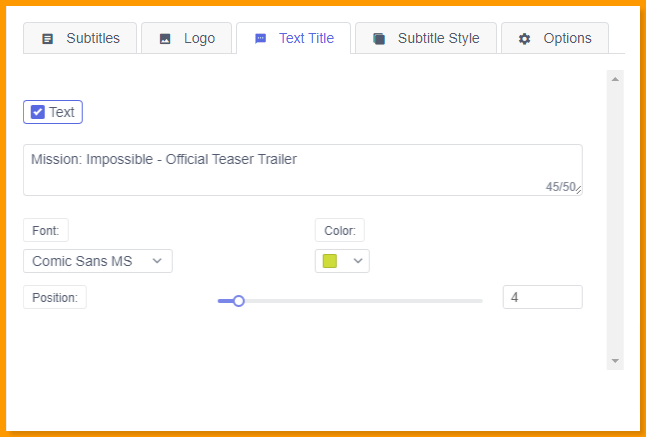Image resolution: width=646 pixels, height=437 pixels.
Task: Click the text area resize grip
Action: point(578,190)
